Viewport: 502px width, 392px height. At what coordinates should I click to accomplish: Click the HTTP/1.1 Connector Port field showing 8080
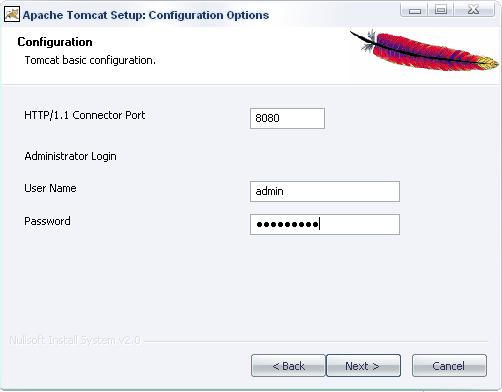[x=287, y=118]
